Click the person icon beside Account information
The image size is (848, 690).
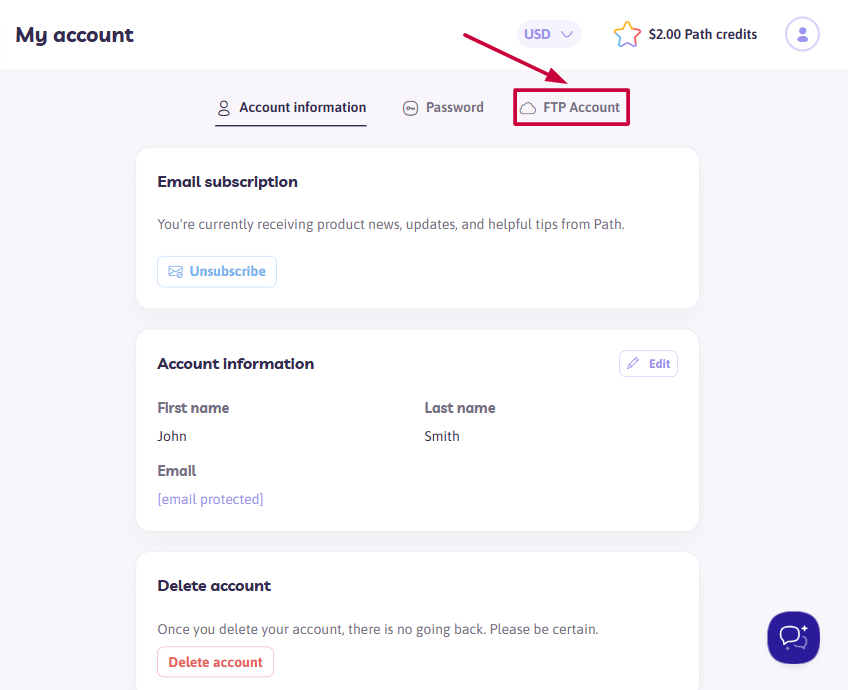pos(224,108)
